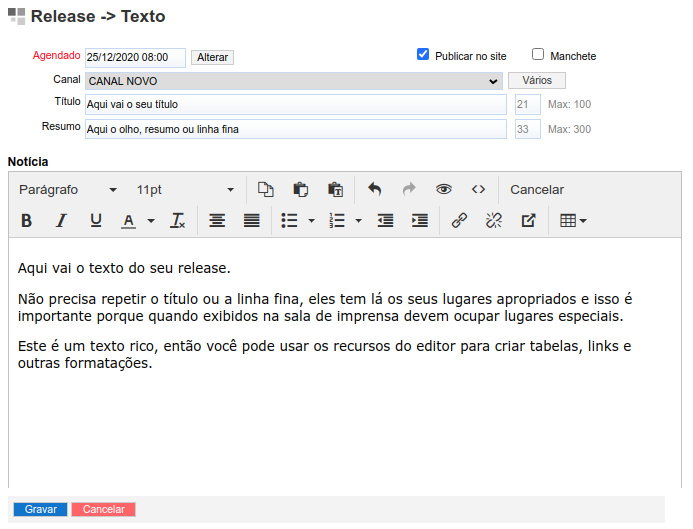The image size is (693, 529).
Task: Apply italic formatting to text
Action: 61,221
